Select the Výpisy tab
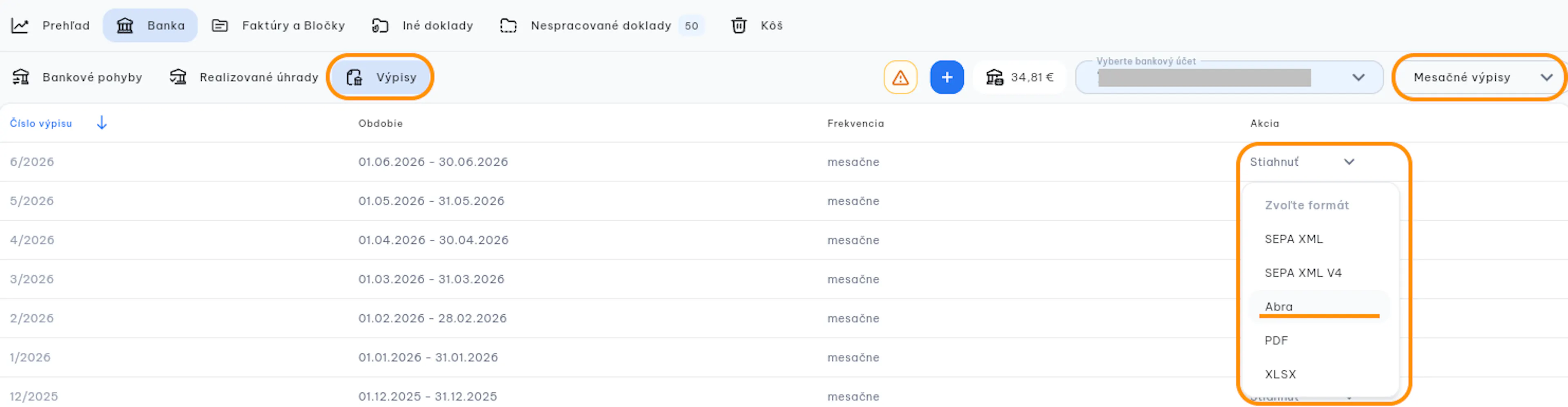The height and width of the screenshot is (407, 1568). coord(381,77)
